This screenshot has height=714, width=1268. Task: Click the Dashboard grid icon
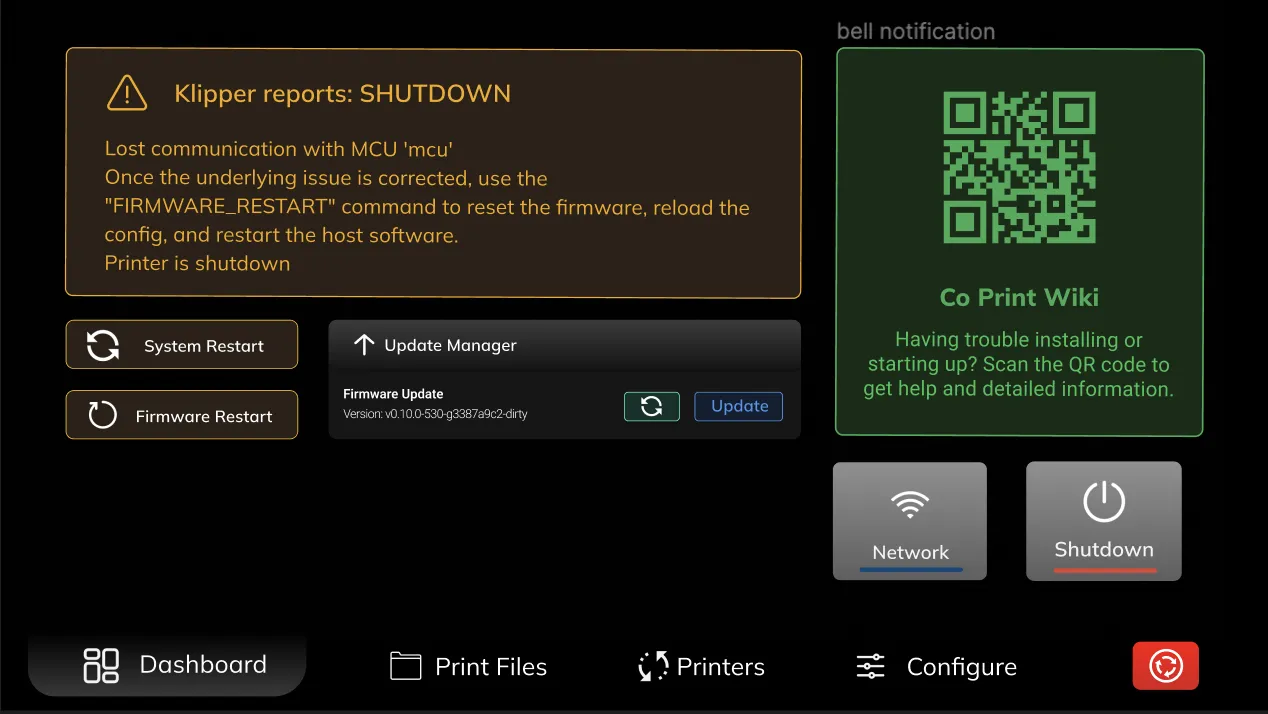[x=101, y=665]
